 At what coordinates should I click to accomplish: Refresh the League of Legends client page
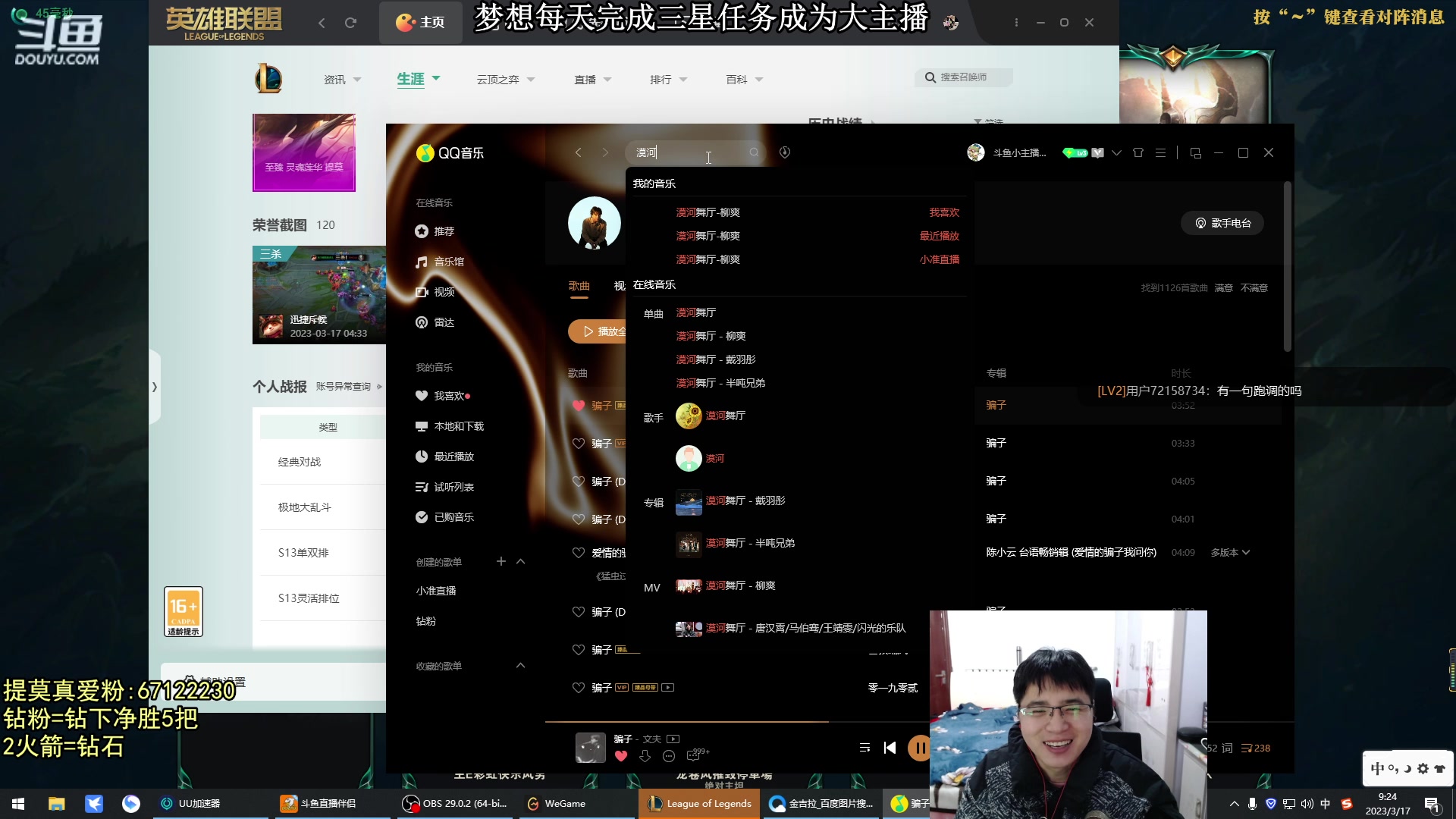(350, 23)
